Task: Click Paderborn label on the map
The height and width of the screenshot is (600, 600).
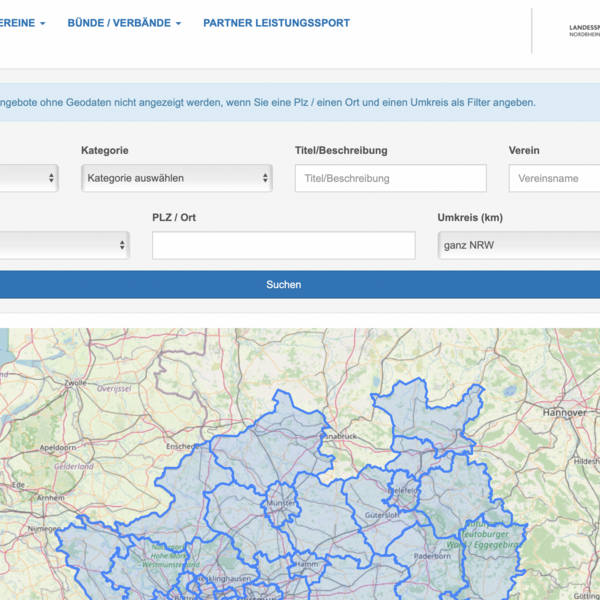Action: tap(432, 556)
